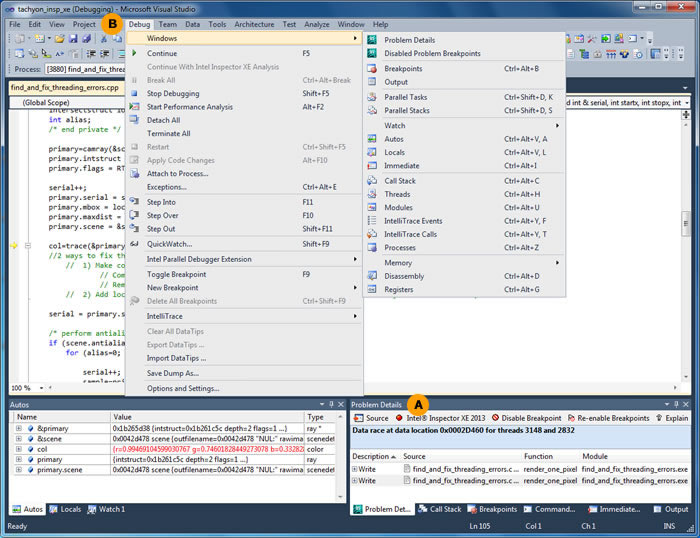Click the Disassembly icon in submenu
The image size is (700, 538).
372,276
